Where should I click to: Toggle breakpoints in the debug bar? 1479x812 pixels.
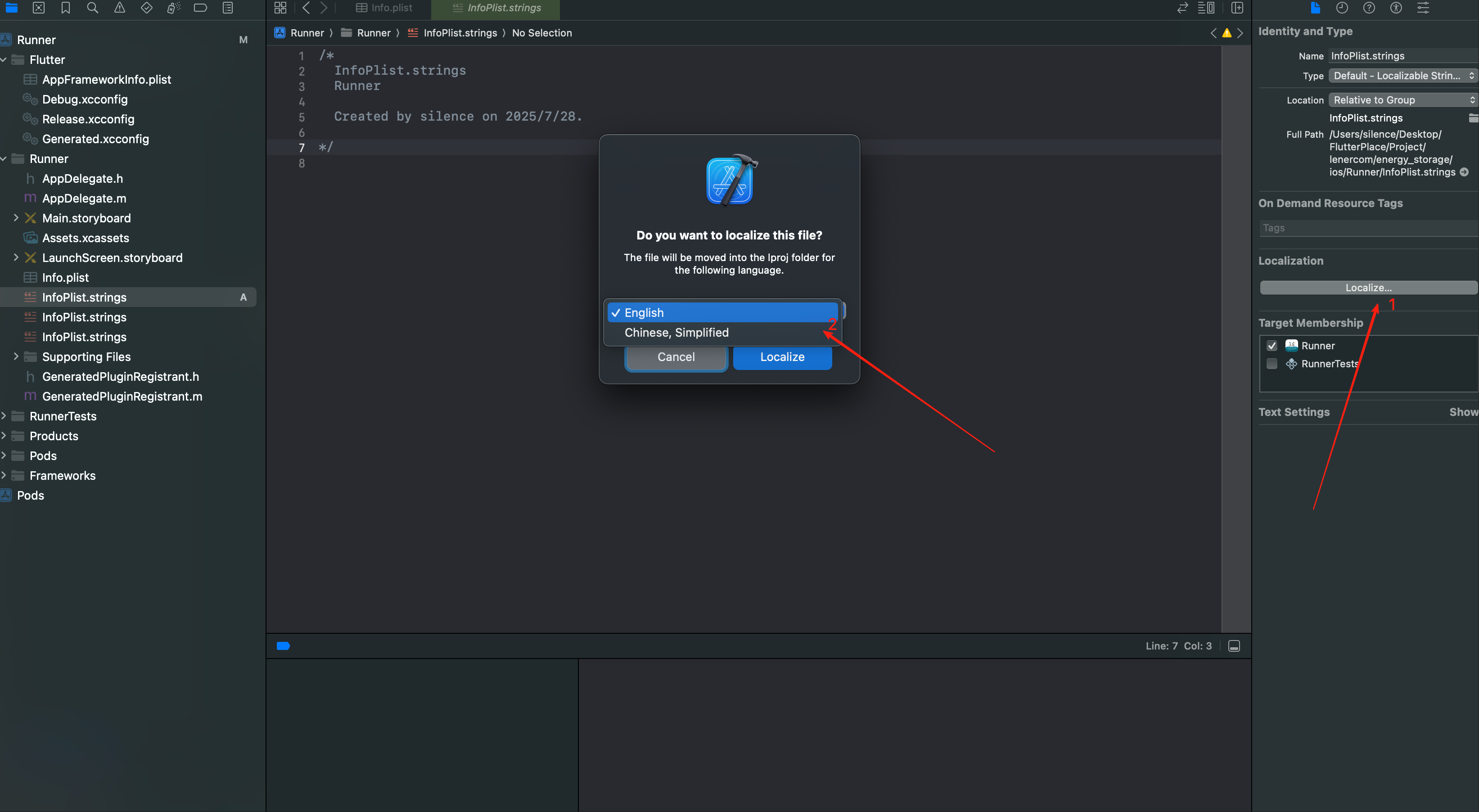[x=283, y=645]
